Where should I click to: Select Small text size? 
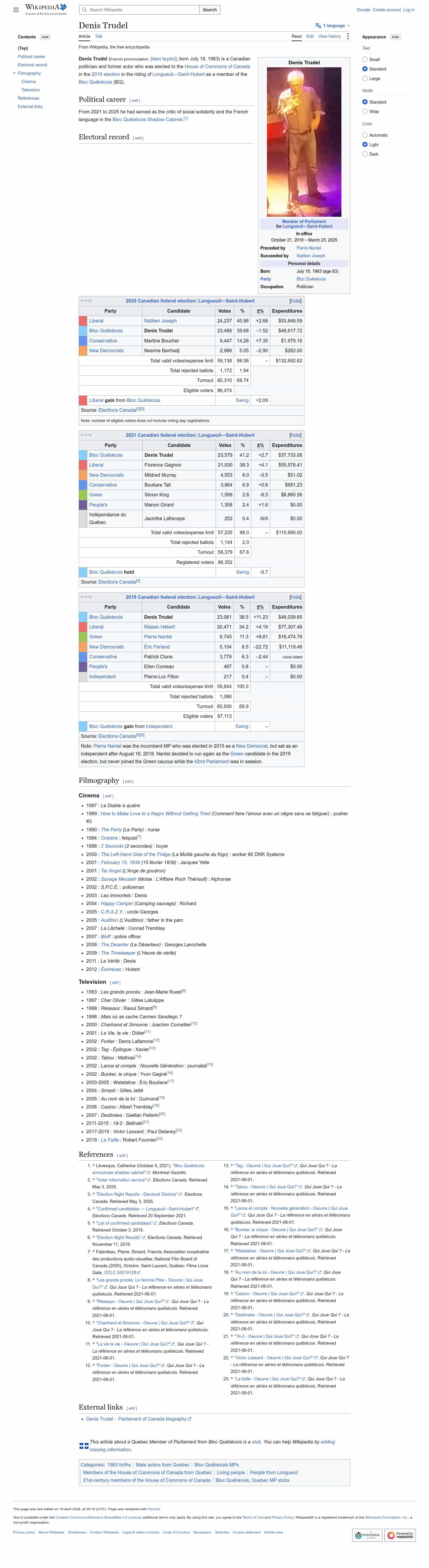click(364, 60)
